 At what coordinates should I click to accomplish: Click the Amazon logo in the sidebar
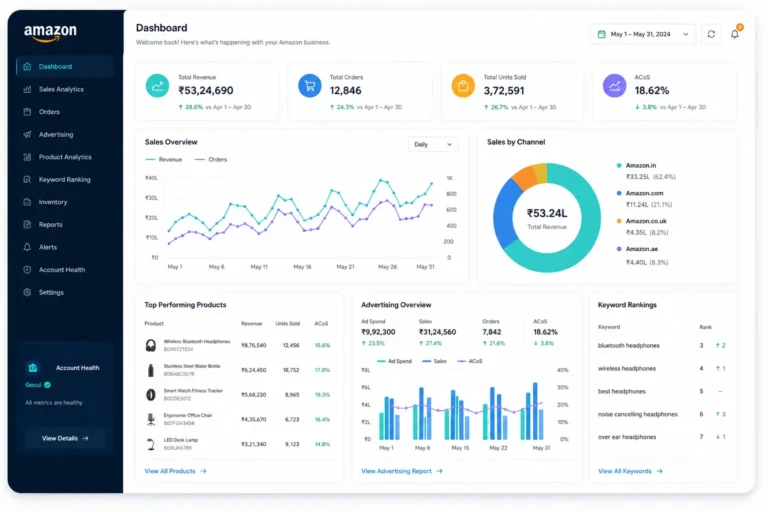click(50, 33)
